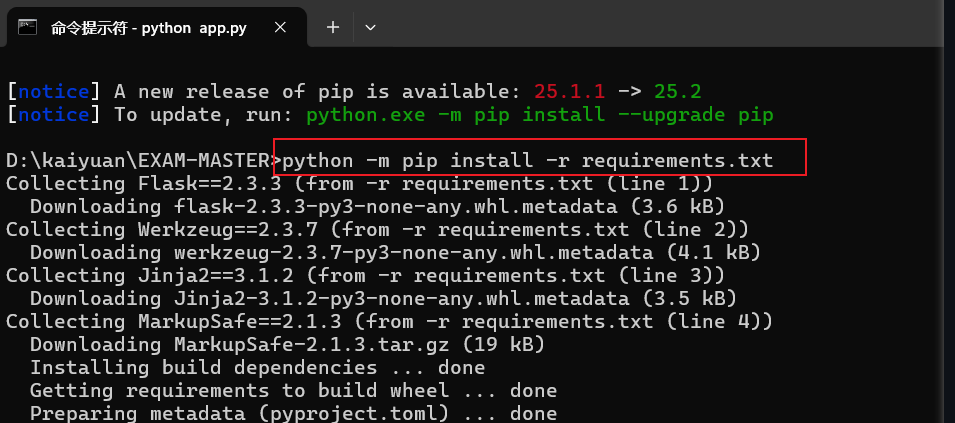The width and height of the screenshot is (955, 423).
Task: Click the 'Collecting Flask==2.3.3' line
Action: (359, 184)
